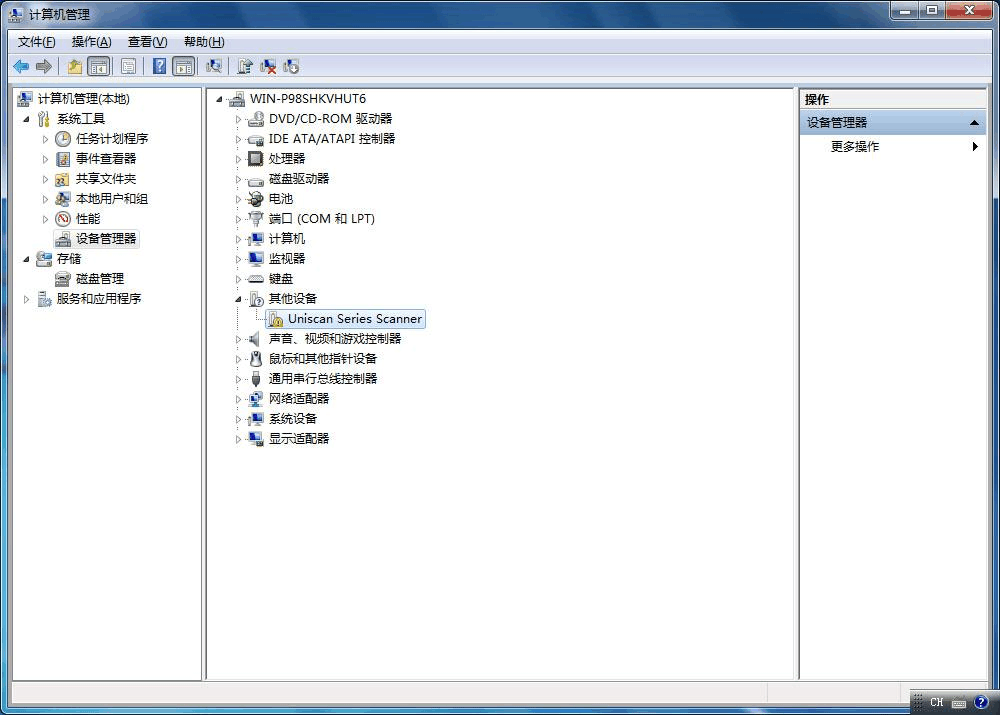
Task: Collapse the 存储 tree node
Action: (x=27, y=259)
